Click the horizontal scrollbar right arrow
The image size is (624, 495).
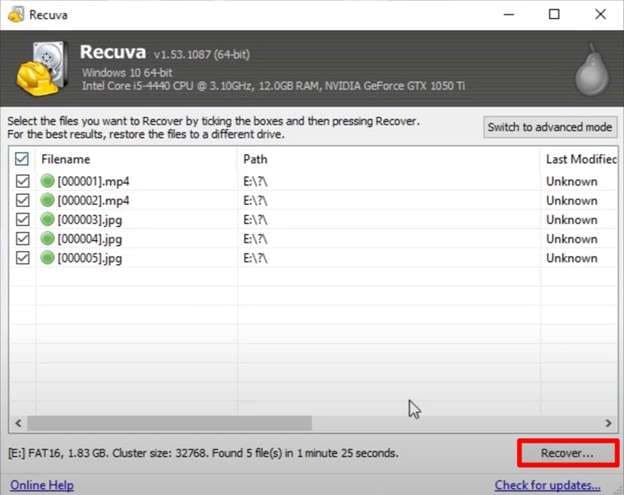pyautogui.click(x=608, y=423)
